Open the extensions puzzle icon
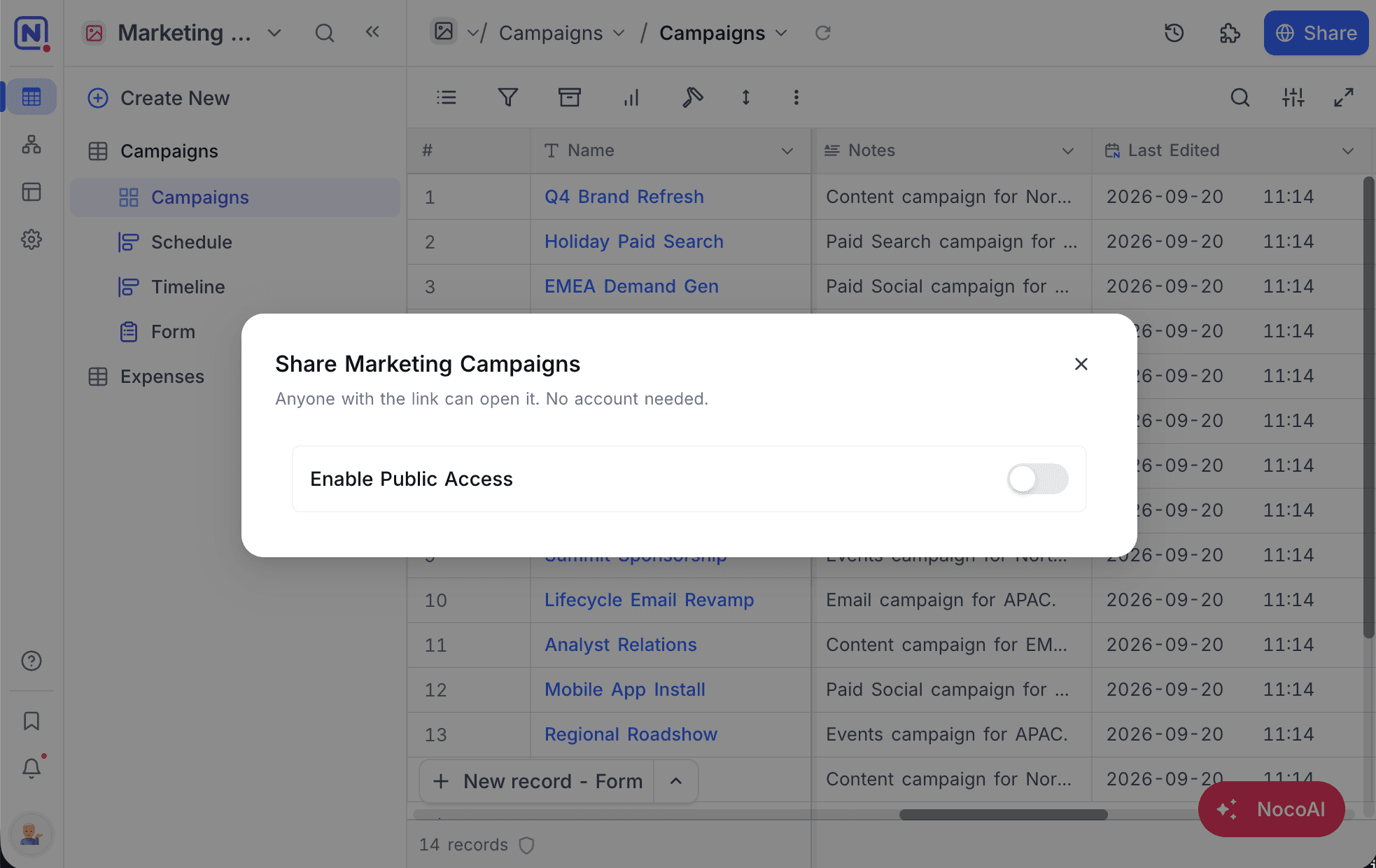This screenshot has height=868, width=1376. 1230,33
